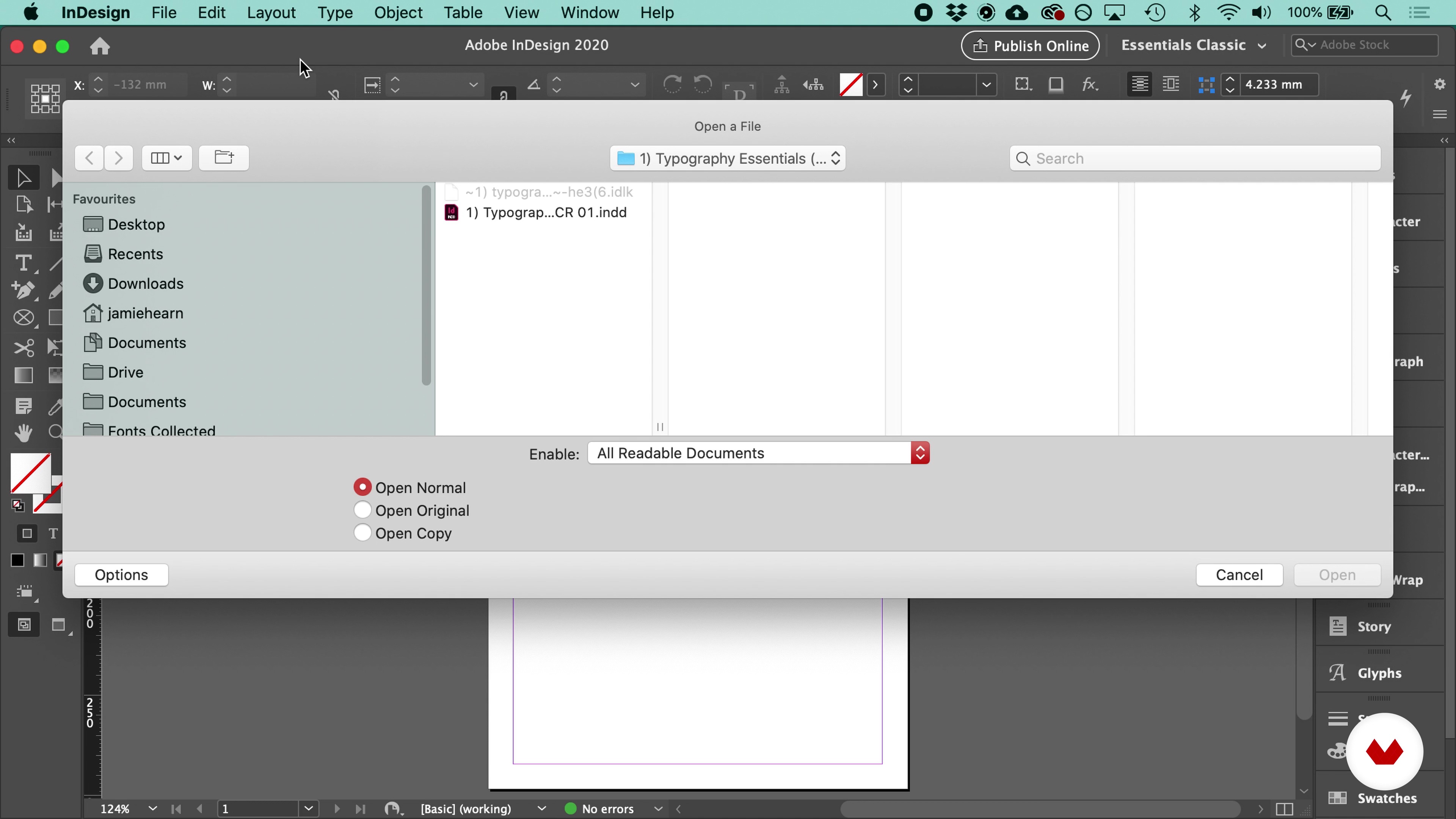Open Spotlight search in menu bar
1456x819 pixels.
1383,13
